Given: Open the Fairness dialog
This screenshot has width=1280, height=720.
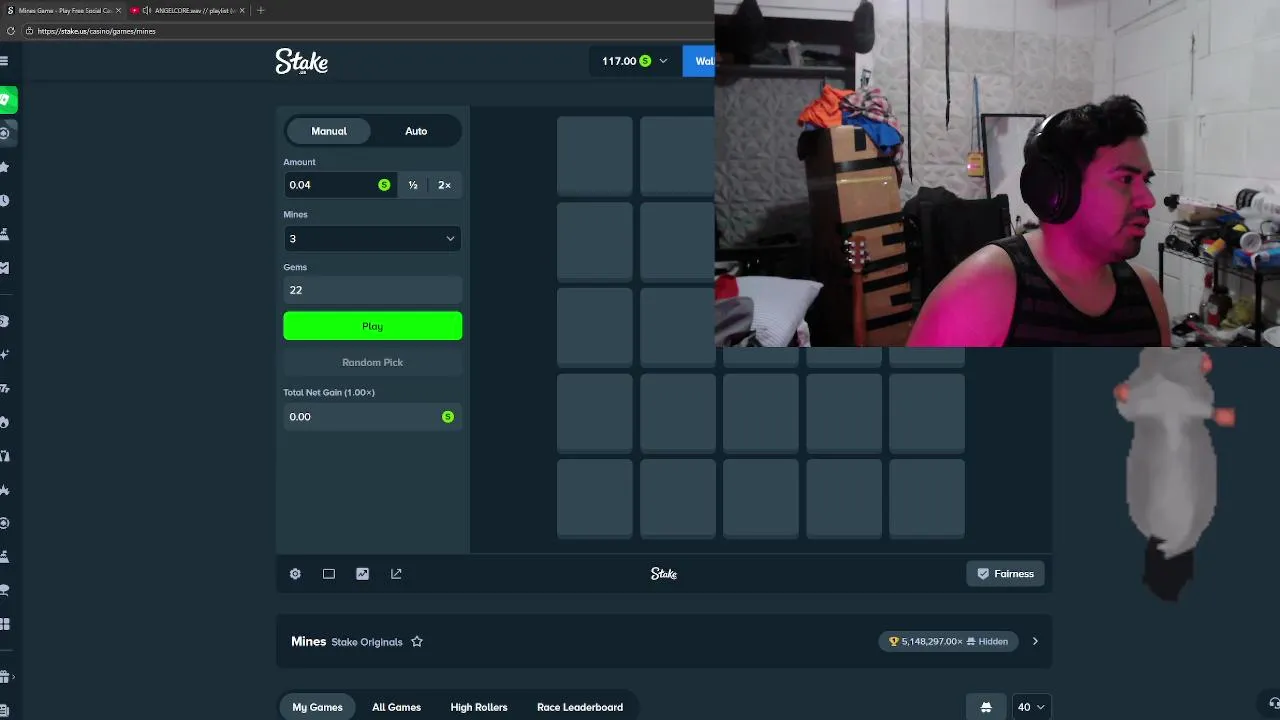Looking at the screenshot, I should click(1005, 574).
